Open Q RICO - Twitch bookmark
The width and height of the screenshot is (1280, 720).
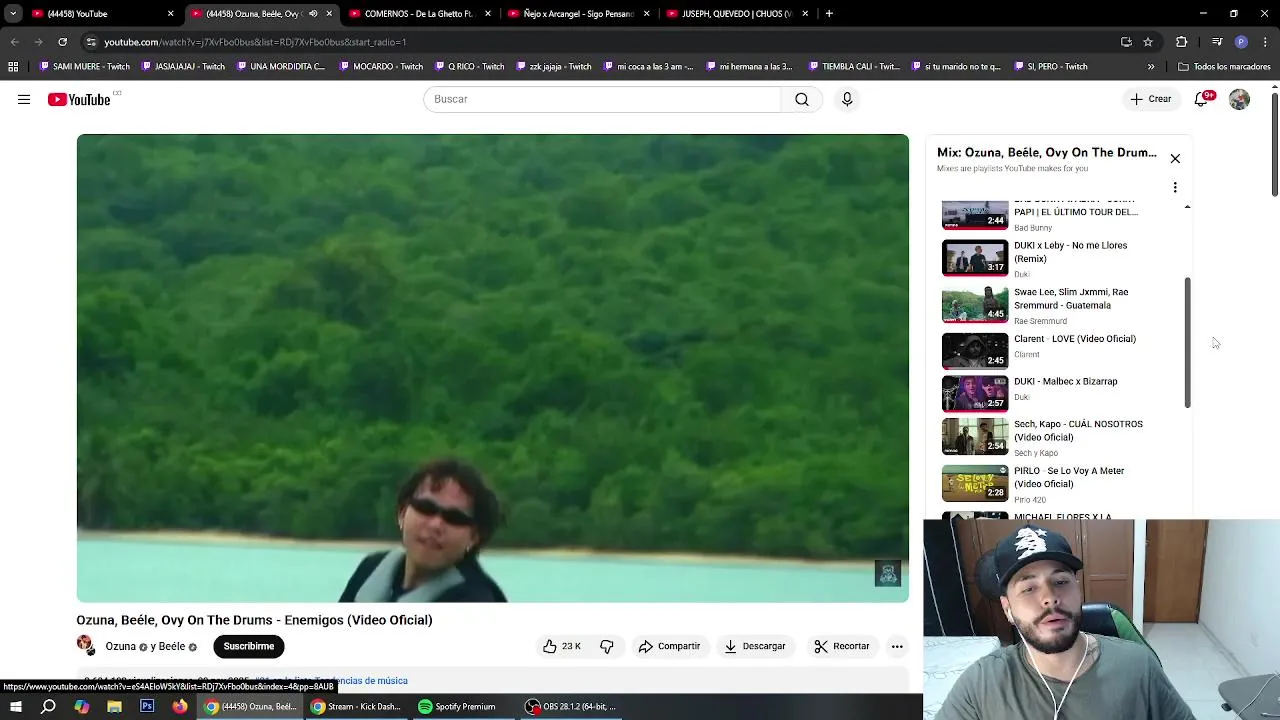click(x=469, y=67)
